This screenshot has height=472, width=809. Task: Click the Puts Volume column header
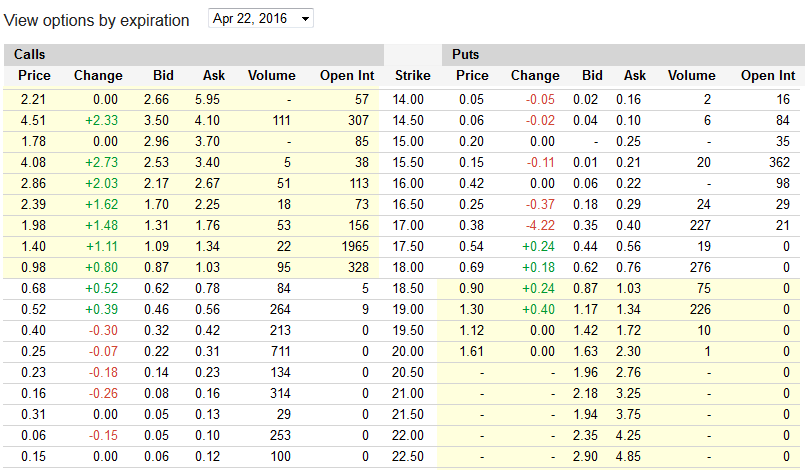pyautogui.click(x=691, y=76)
